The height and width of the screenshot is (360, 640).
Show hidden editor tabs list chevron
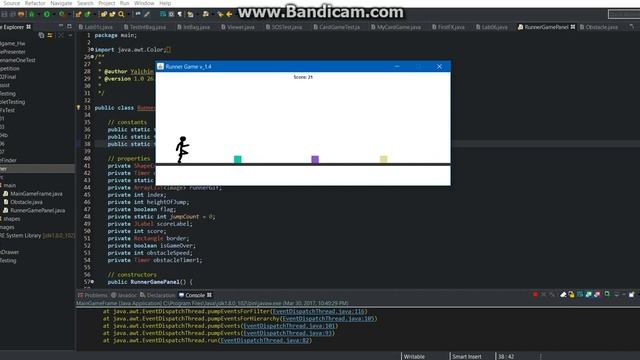(x=631, y=27)
